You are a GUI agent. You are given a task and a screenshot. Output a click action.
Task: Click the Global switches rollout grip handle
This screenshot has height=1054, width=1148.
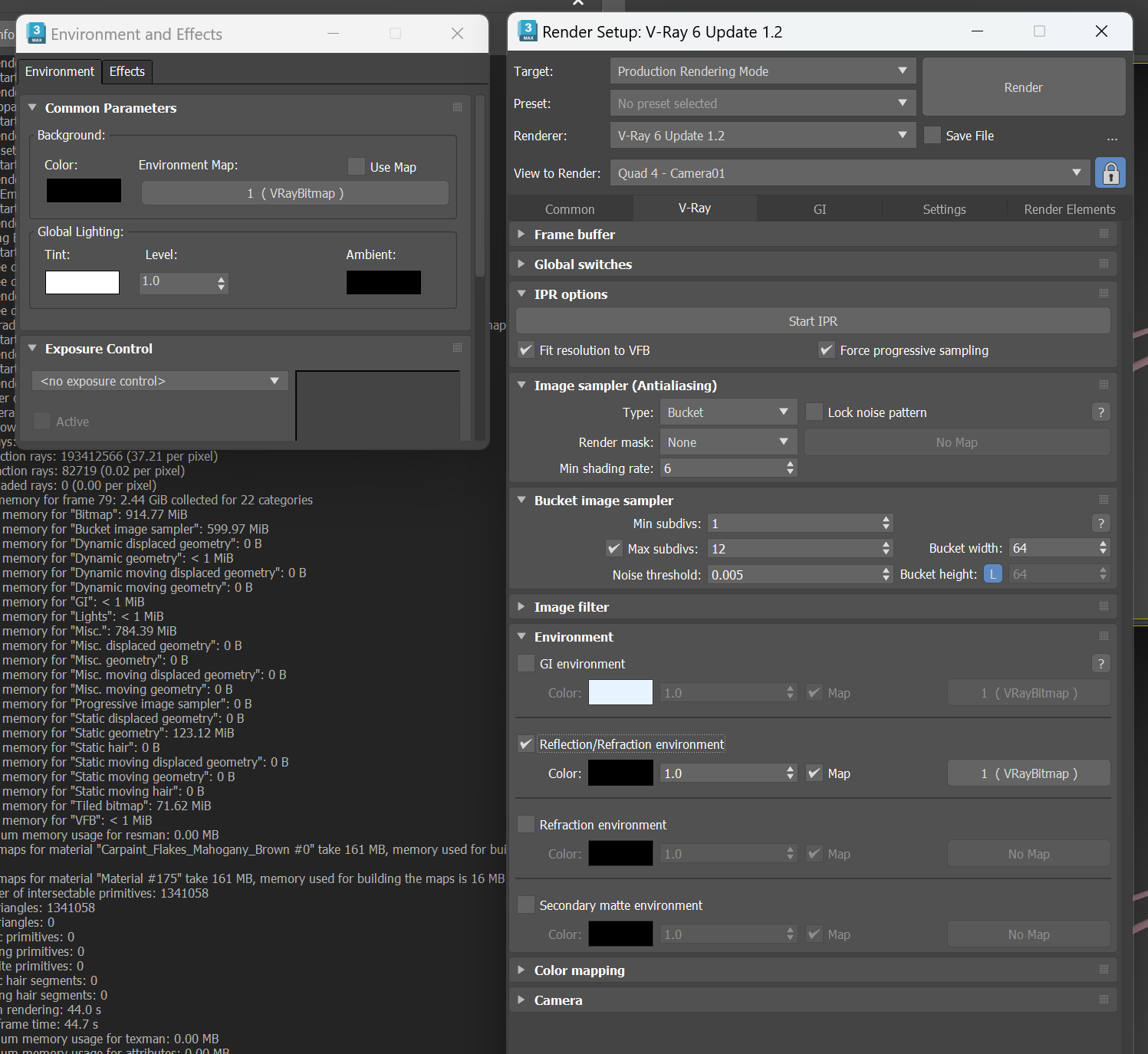pos(1104,264)
